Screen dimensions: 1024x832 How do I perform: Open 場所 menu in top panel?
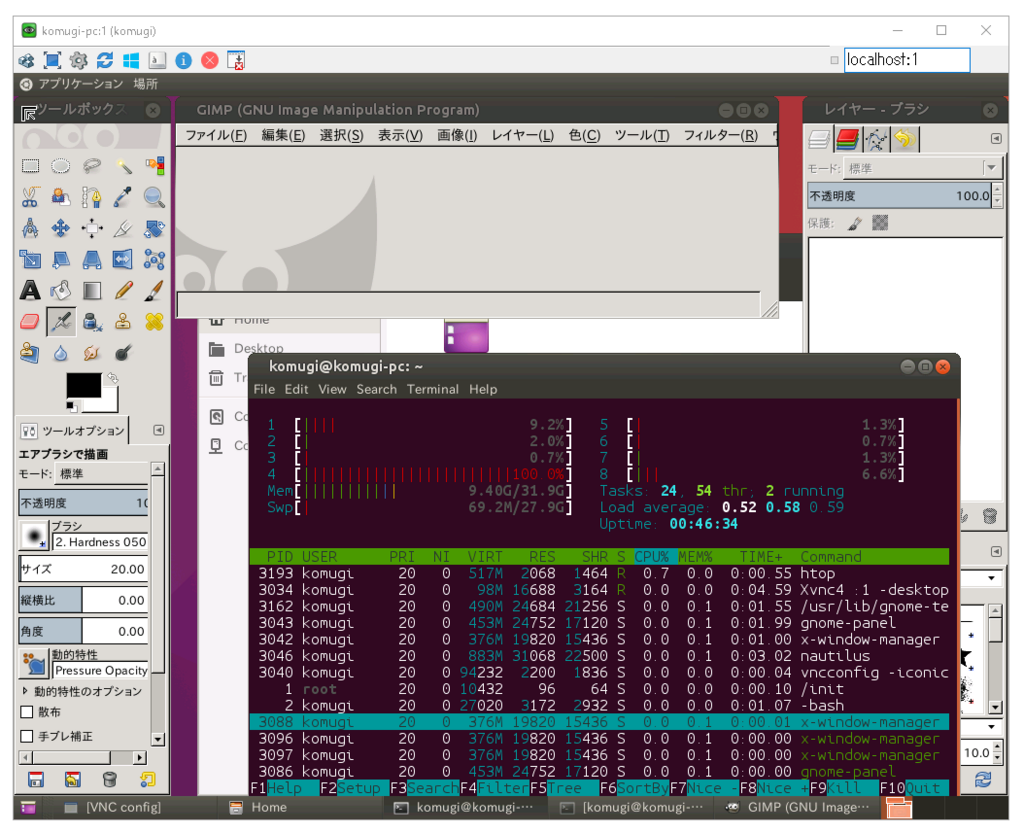[x=146, y=84]
